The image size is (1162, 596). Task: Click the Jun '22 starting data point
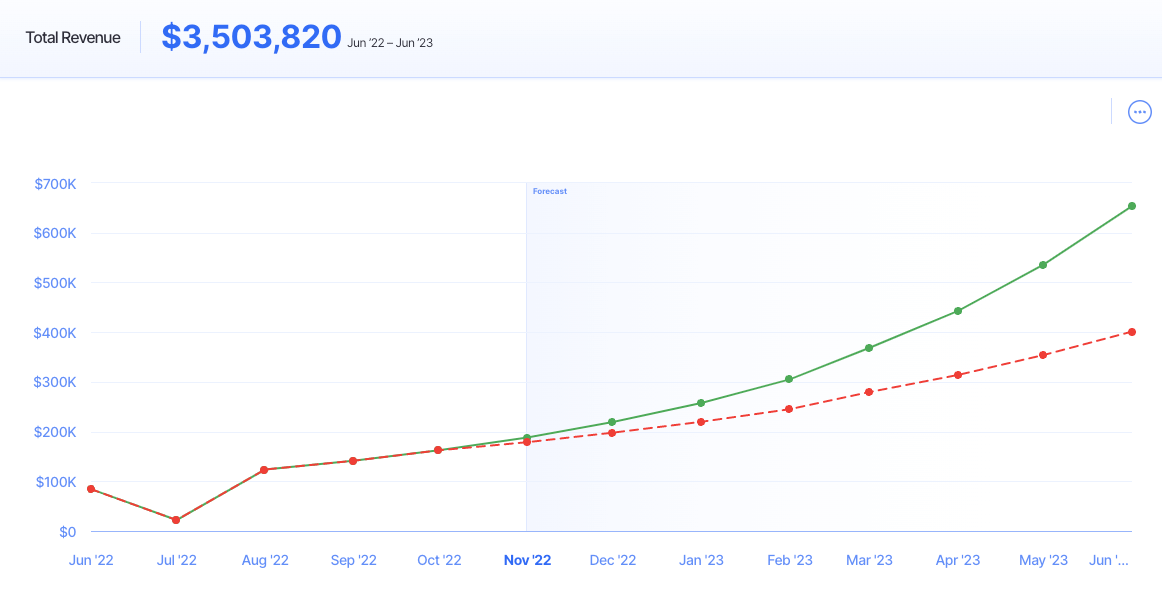[x=91, y=489]
